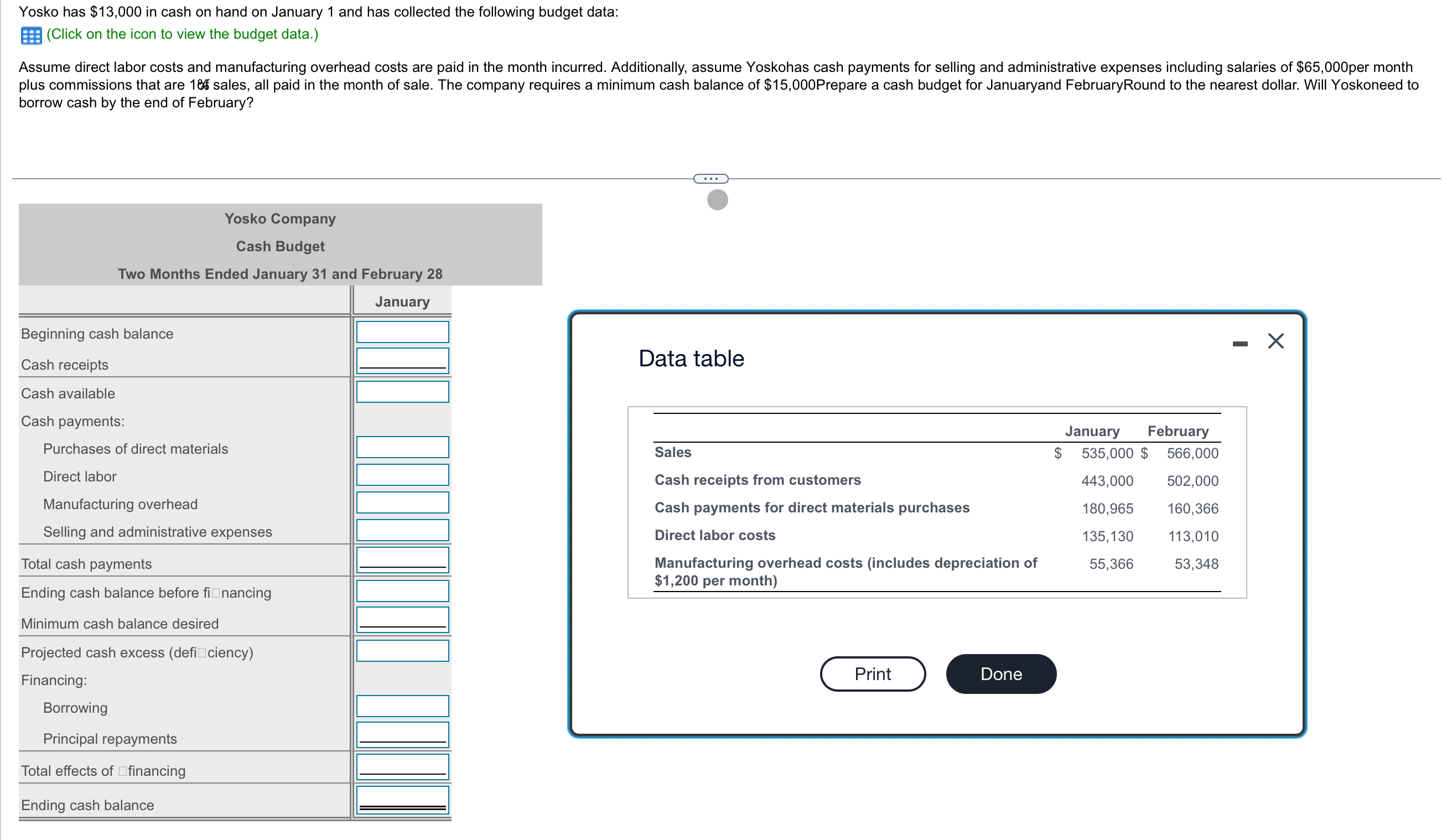Click the Cash receipts input box

click(x=402, y=361)
